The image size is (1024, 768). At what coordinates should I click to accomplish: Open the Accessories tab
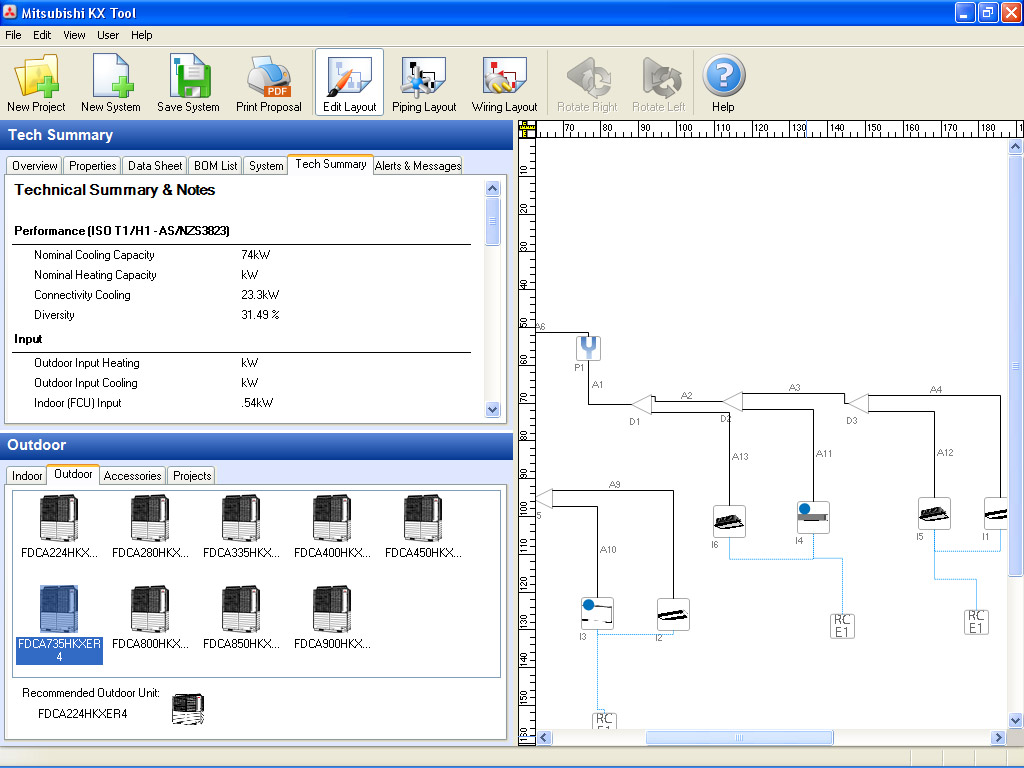coord(132,476)
